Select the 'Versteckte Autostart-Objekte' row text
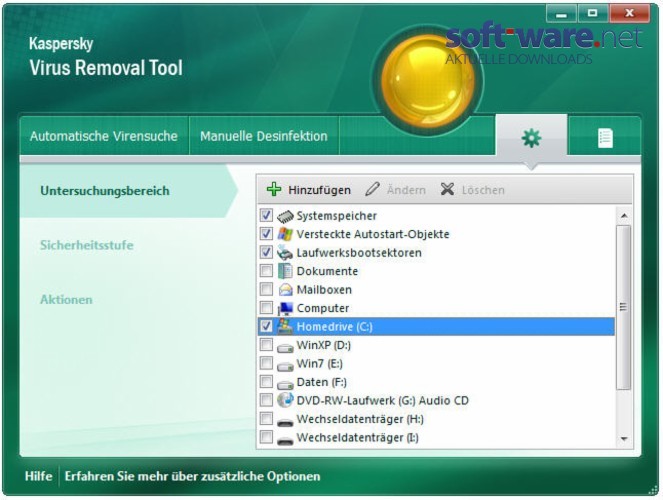 373,234
